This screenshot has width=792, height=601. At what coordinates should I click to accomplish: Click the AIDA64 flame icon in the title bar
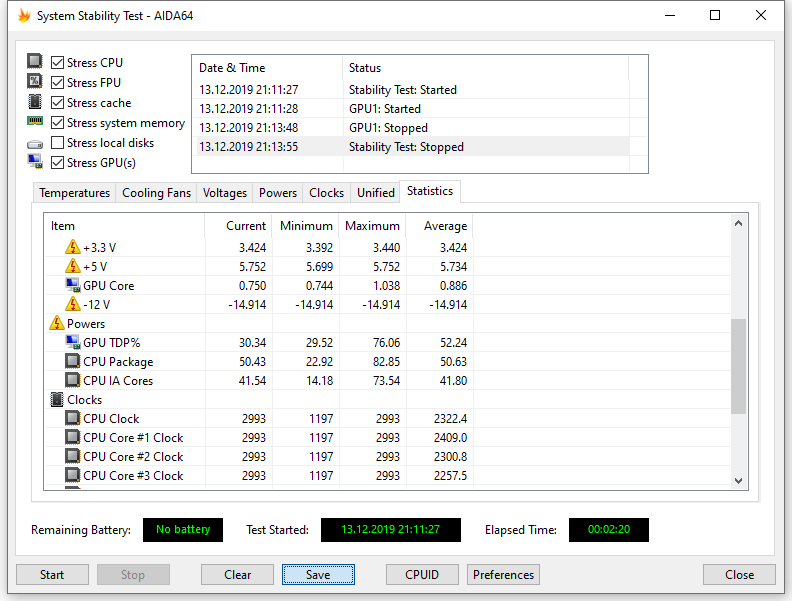pyautogui.click(x=24, y=15)
